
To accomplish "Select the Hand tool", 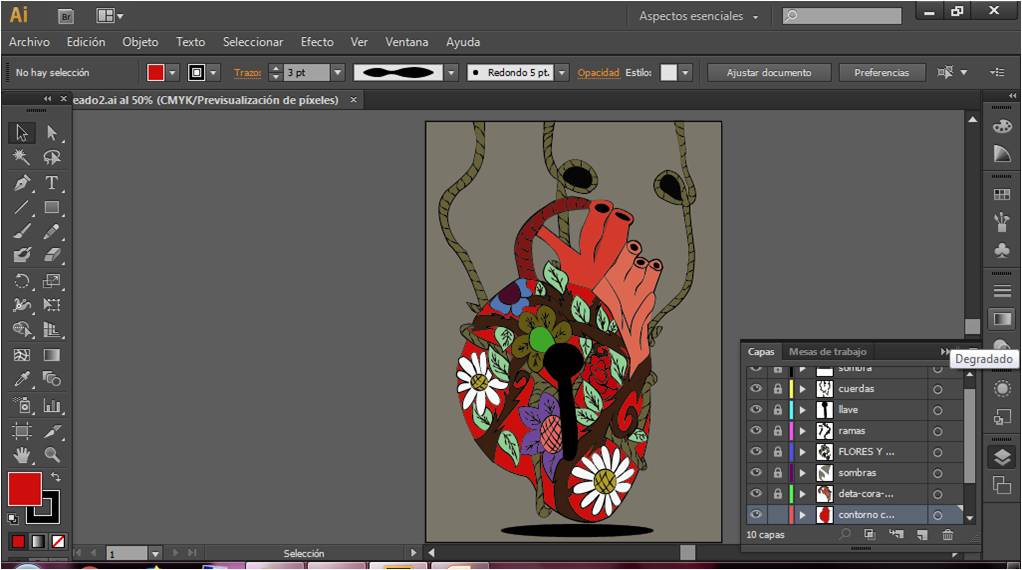I will pyautogui.click(x=22, y=455).
